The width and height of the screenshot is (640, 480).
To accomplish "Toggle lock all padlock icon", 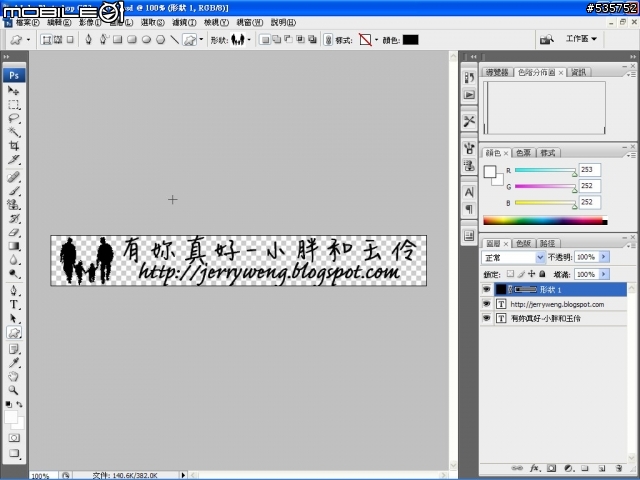I will click(x=542, y=274).
